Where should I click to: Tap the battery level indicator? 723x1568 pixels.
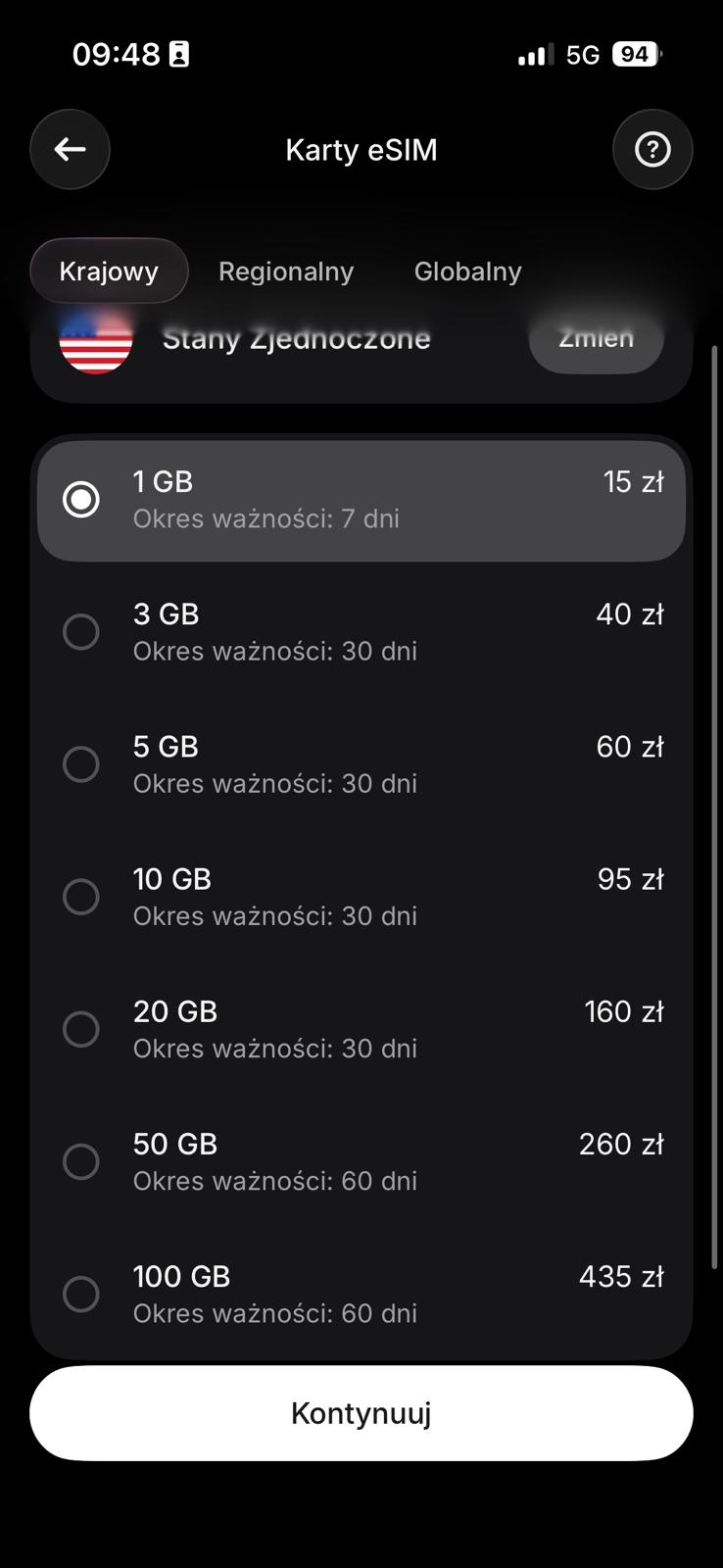(636, 55)
